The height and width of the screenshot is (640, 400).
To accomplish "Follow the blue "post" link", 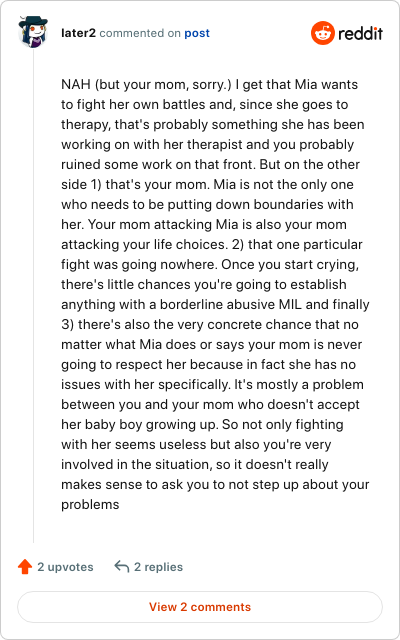I will [x=197, y=33].
